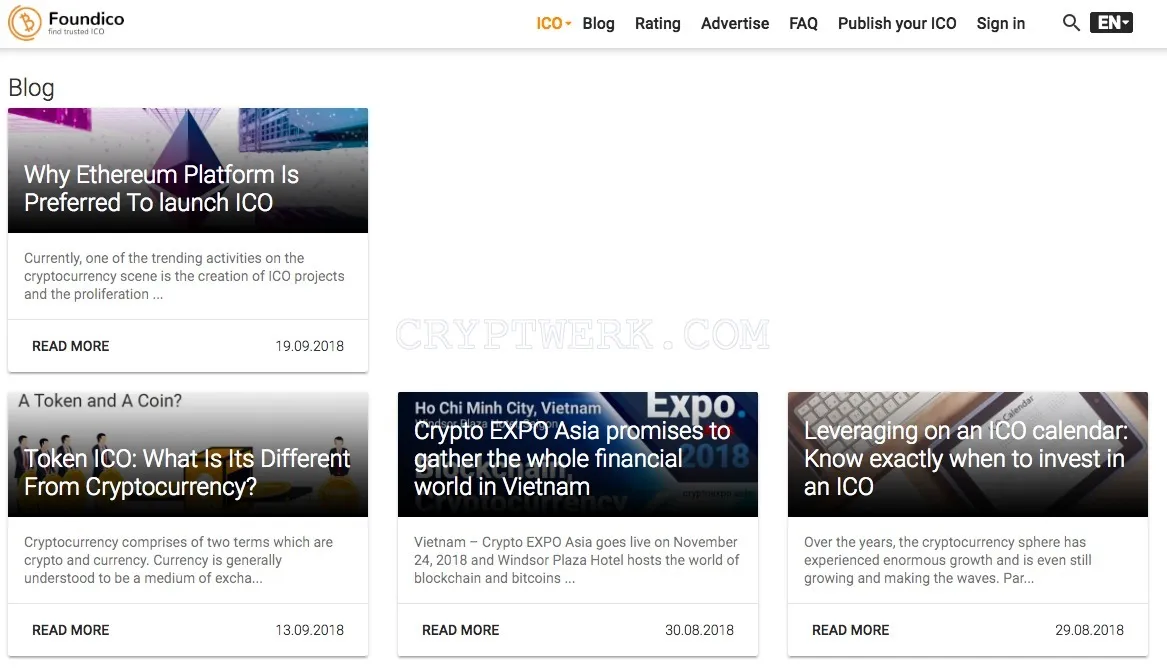Image resolution: width=1167 pixels, height=668 pixels.
Task: Go to Blog in the navigation
Action: coord(598,24)
